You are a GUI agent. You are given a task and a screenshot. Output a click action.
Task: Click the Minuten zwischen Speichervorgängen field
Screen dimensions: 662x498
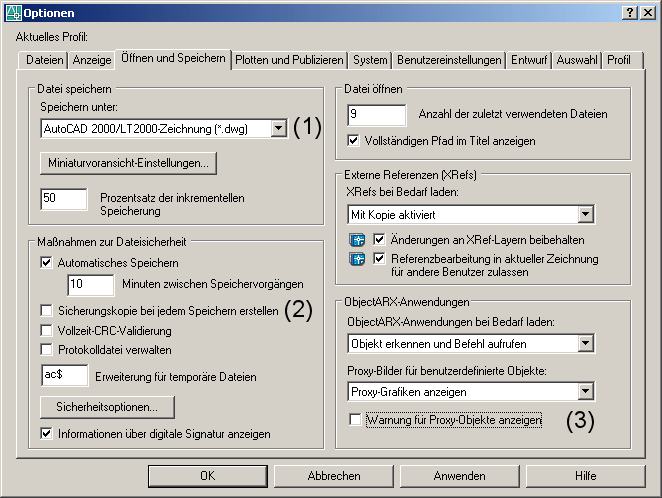tap(90, 284)
